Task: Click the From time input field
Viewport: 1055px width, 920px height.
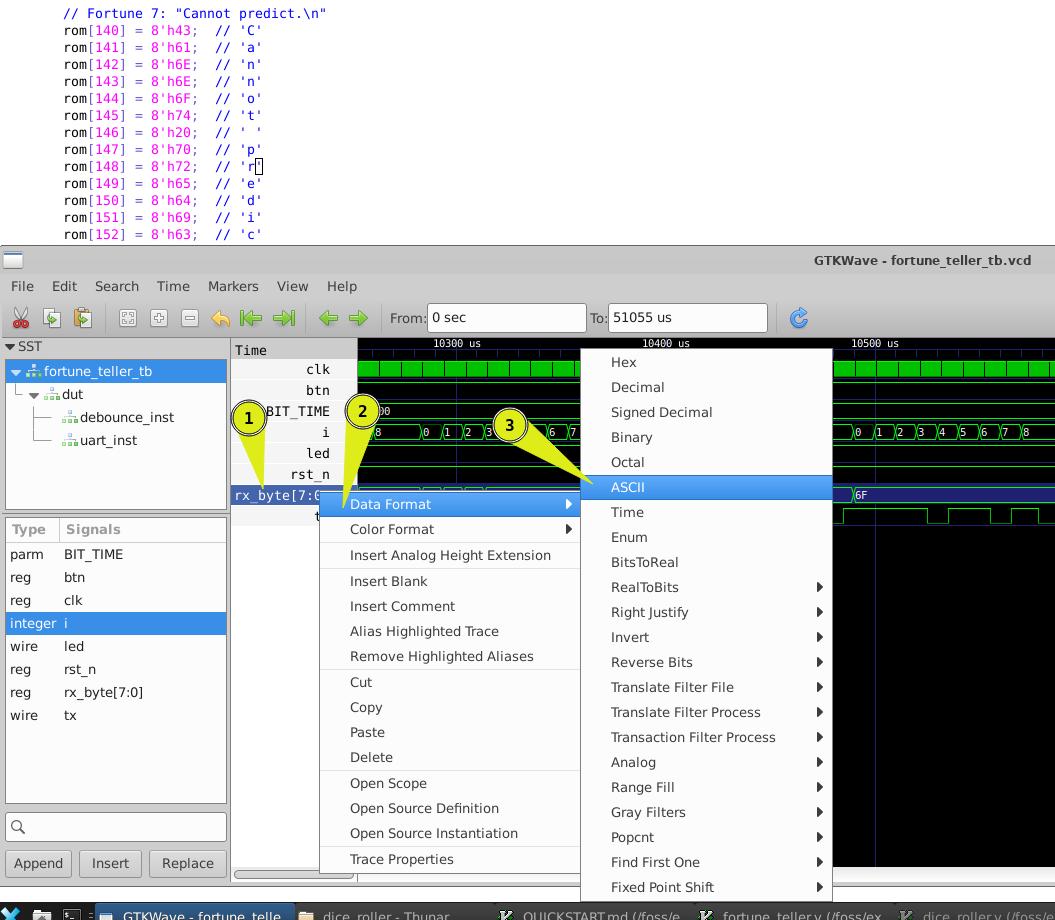Action: pyautogui.click(x=506, y=318)
